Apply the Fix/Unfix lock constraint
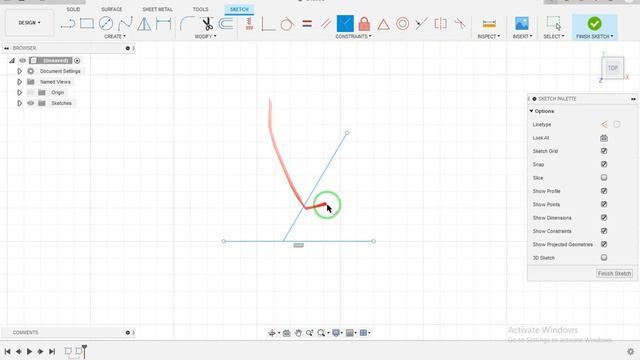The image size is (640, 360). click(364, 24)
